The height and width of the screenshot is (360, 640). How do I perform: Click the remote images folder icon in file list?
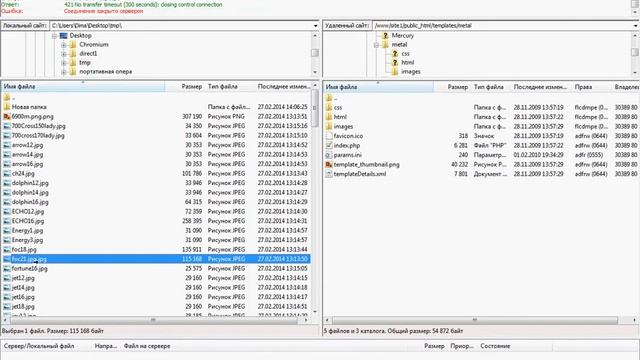[x=329, y=127]
